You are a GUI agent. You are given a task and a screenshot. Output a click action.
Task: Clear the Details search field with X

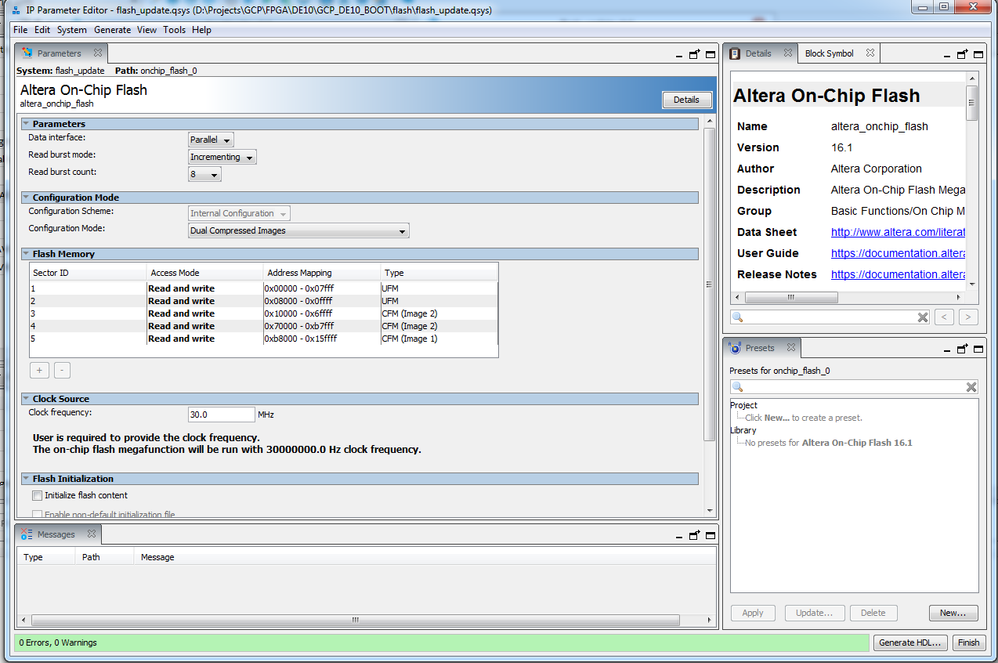click(x=923, y=317)
